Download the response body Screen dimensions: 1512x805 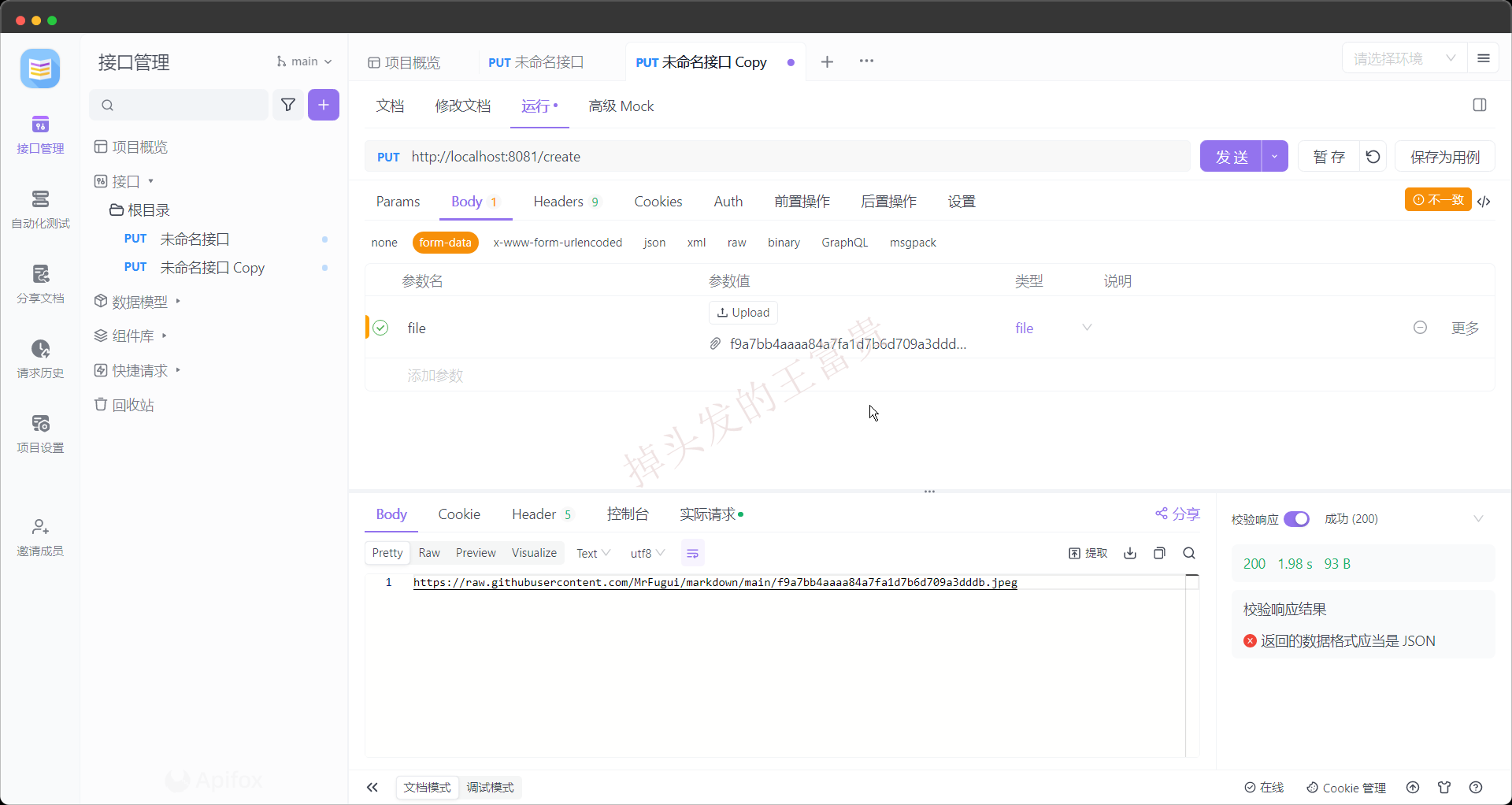coord(1130,553)
